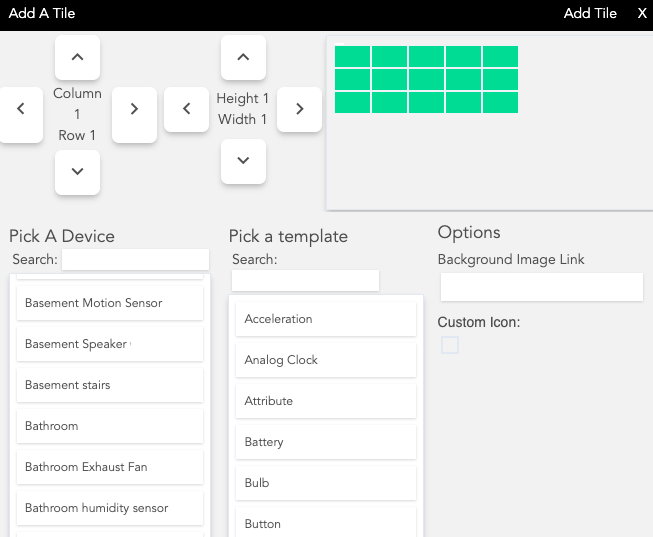
Task: Close the Add A Tile dialog
Action: [x=642, y=13]
